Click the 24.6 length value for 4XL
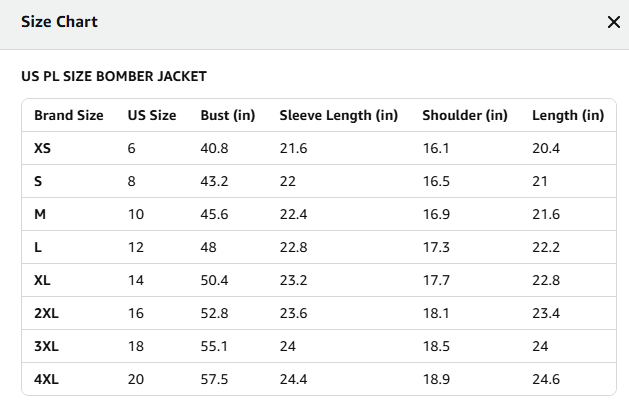629x414 pixels. click(546, 379)
